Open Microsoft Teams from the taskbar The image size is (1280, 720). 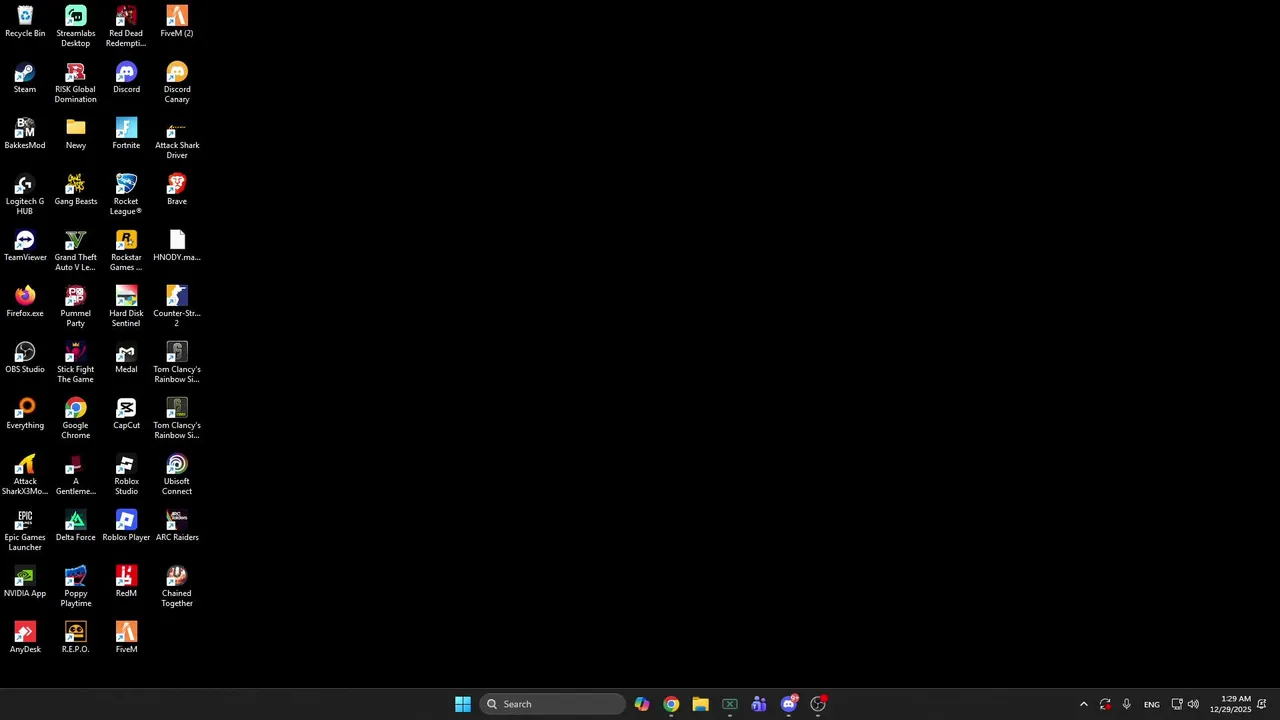point(759,704)
